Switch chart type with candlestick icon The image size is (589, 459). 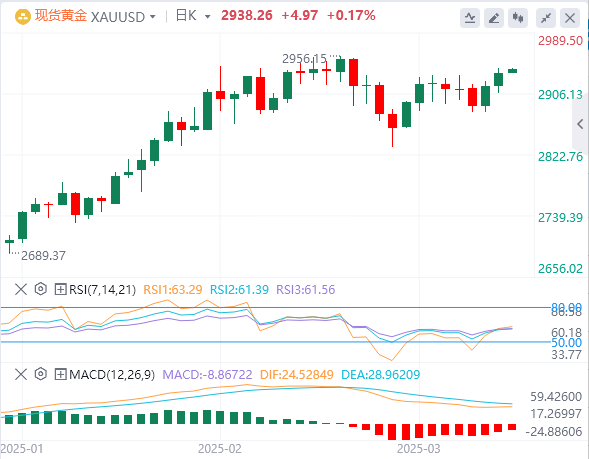(518, 18)
